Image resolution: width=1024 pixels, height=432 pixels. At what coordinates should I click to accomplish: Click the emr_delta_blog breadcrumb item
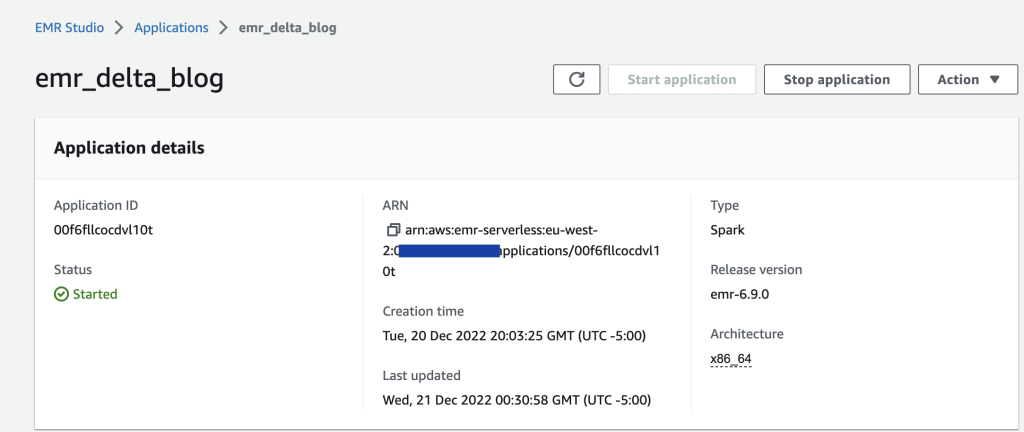(287, 28)
